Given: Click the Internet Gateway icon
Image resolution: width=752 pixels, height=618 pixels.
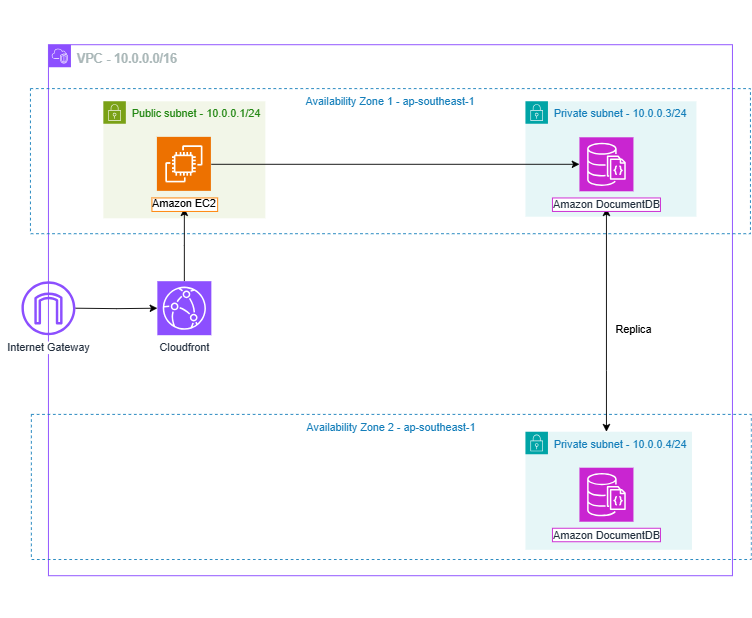Looking at the screenshot, I should [48, 308].
